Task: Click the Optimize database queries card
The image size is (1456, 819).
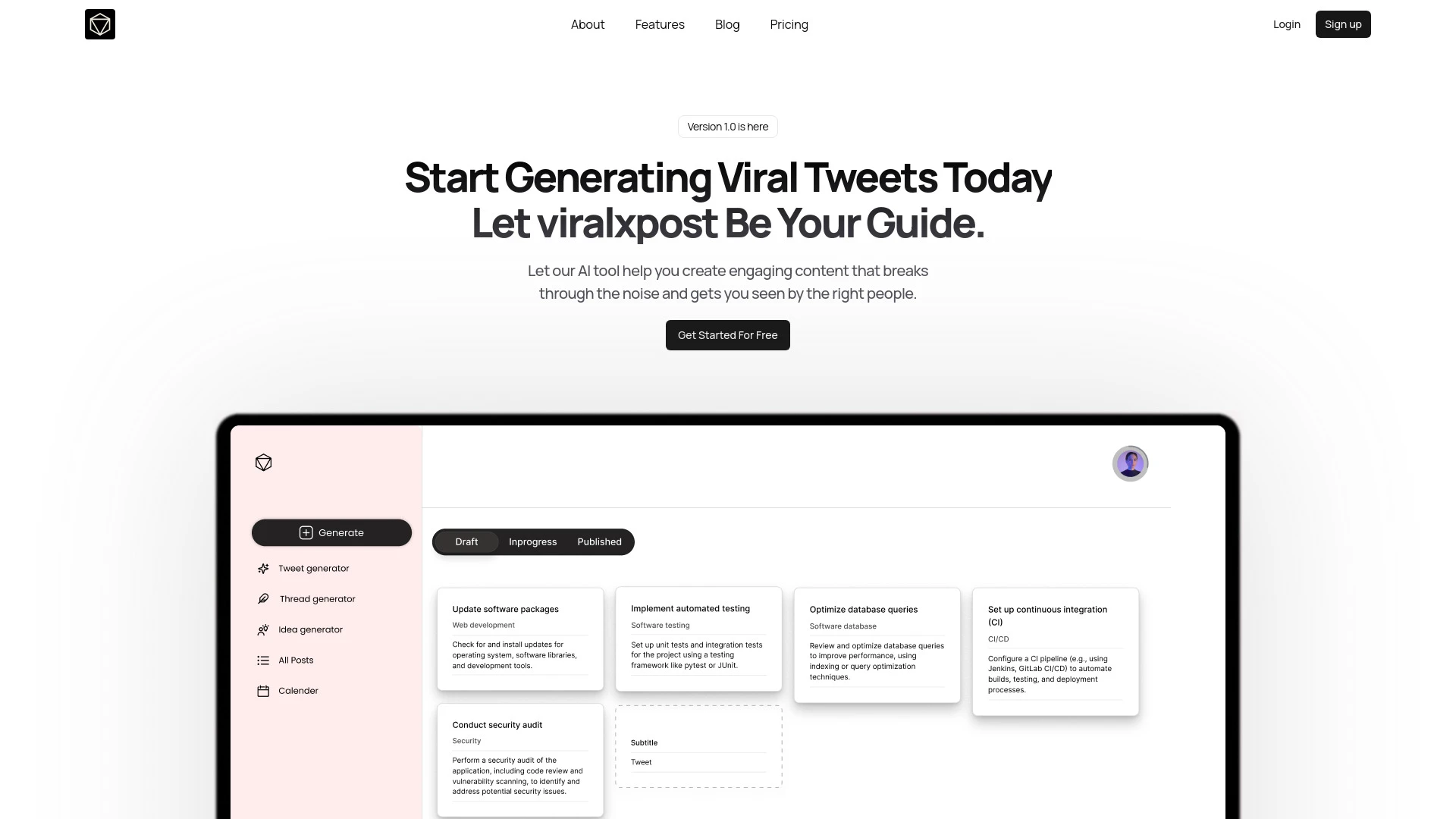Action: pos(877,645)
